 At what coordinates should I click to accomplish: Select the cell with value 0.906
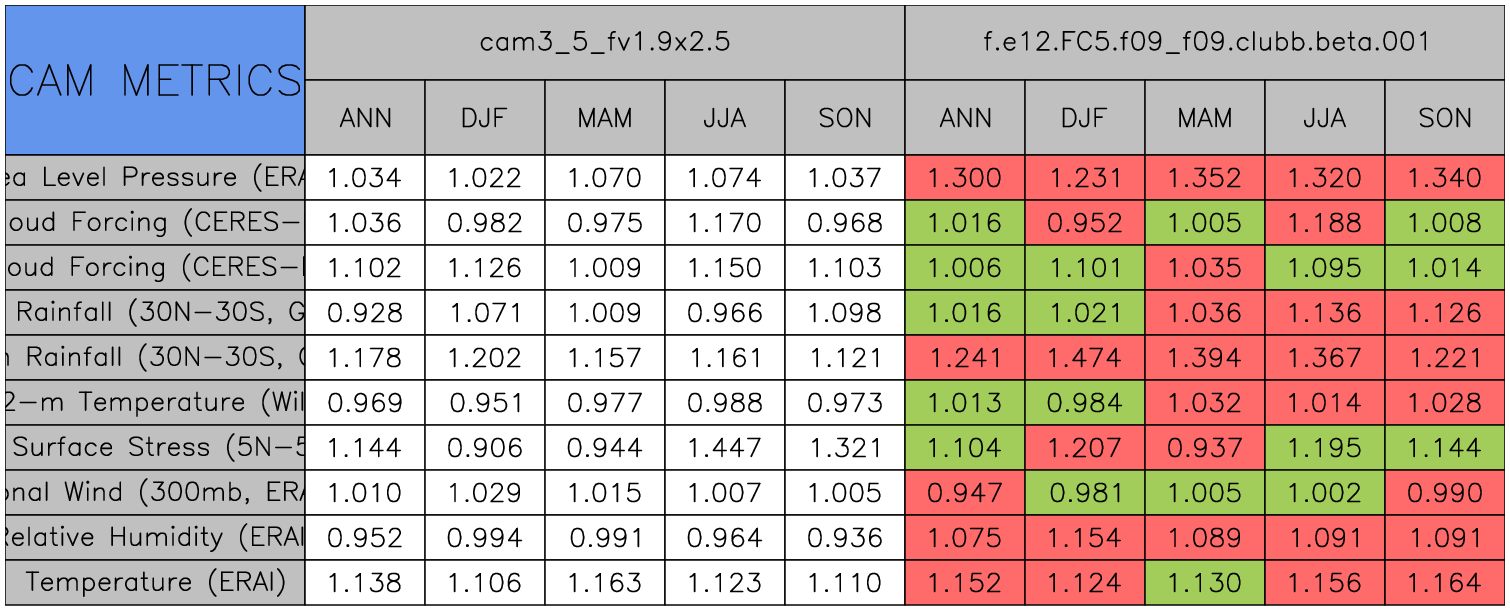484,448
